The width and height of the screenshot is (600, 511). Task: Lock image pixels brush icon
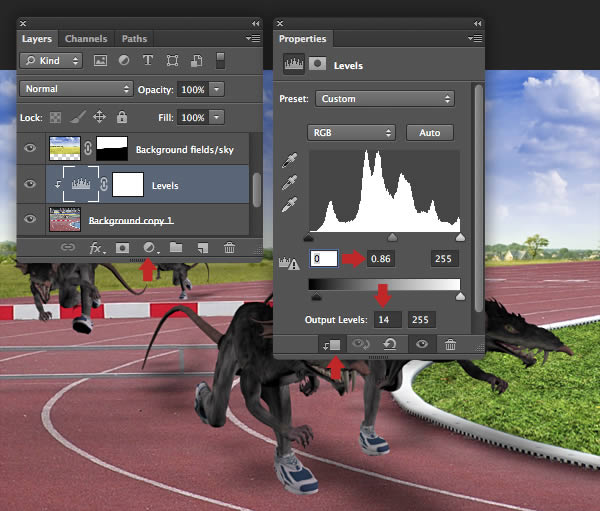click(78, 117)
